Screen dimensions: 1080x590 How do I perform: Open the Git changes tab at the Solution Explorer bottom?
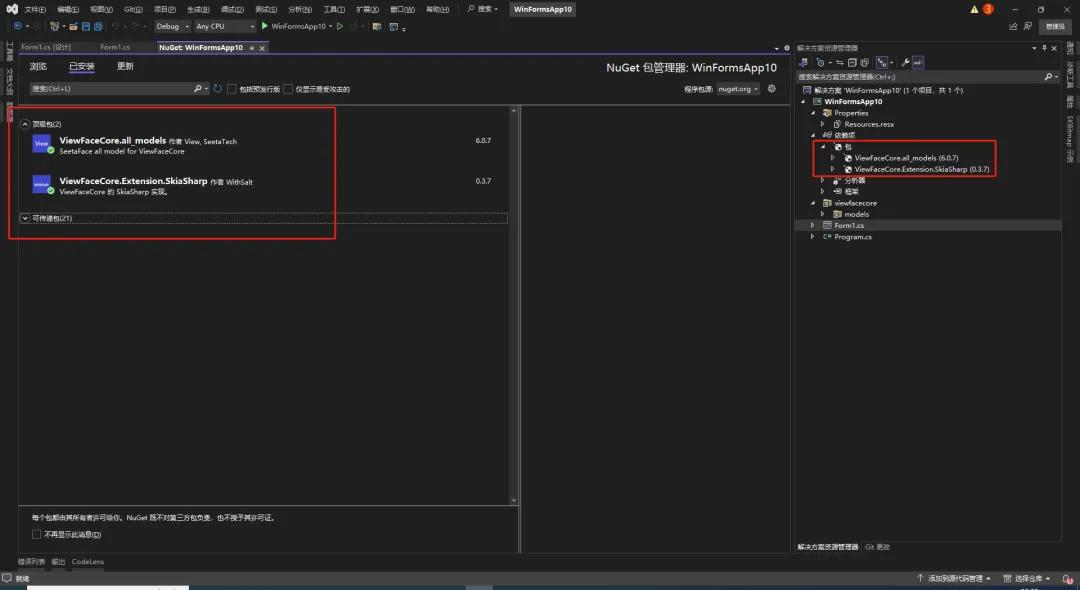(x=878, y=547)
